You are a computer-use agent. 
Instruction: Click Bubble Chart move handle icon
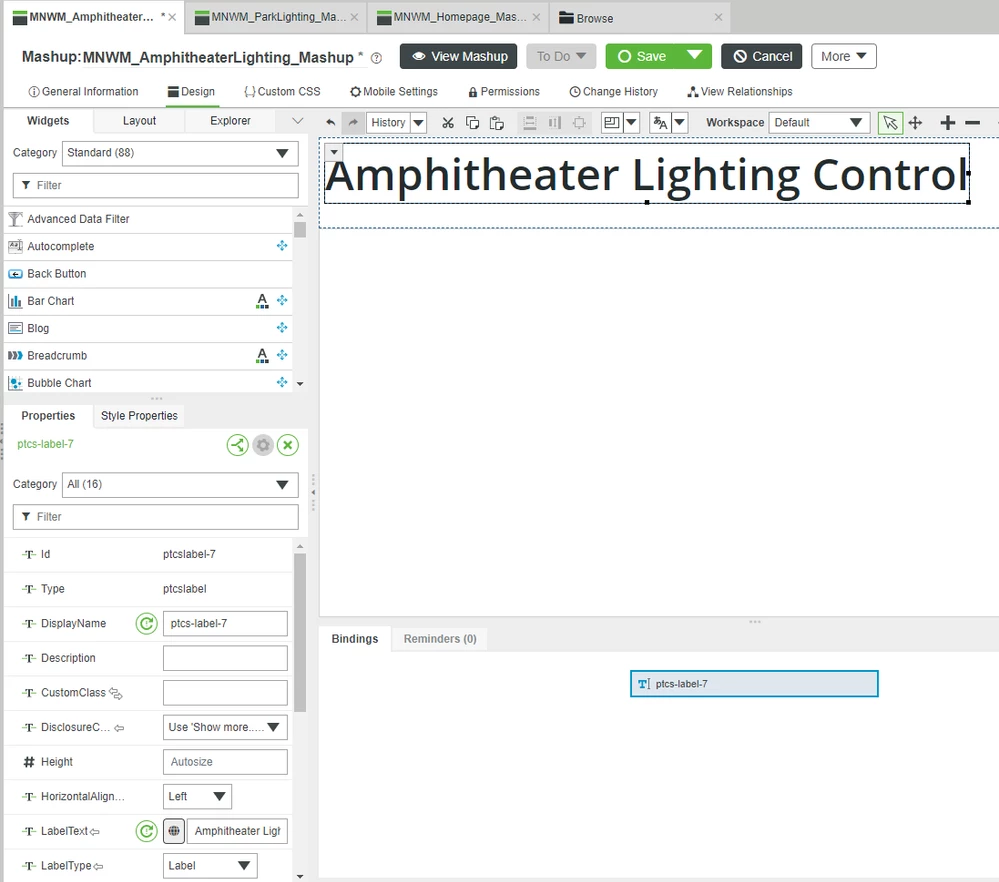[282, 382]
